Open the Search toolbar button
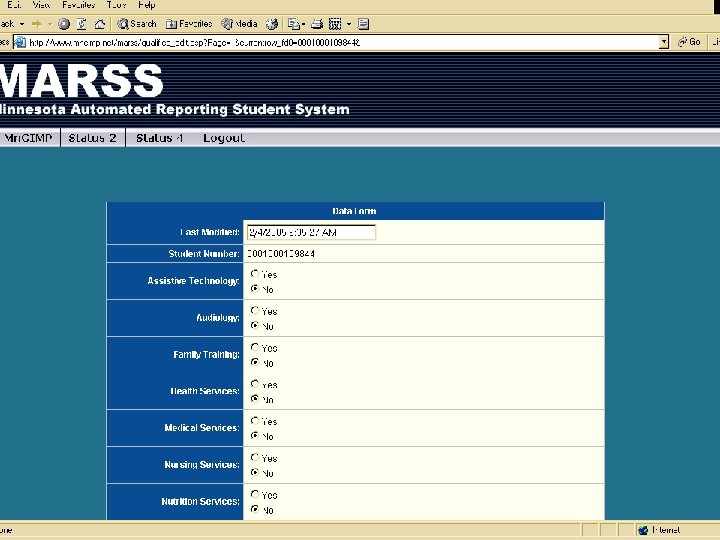 pyautogui.click(x=136, y=24)
